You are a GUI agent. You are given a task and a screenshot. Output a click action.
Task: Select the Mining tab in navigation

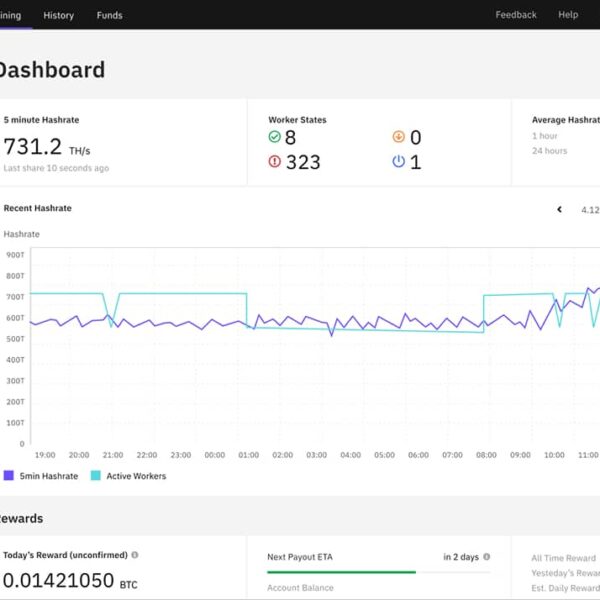coord(14,15)
